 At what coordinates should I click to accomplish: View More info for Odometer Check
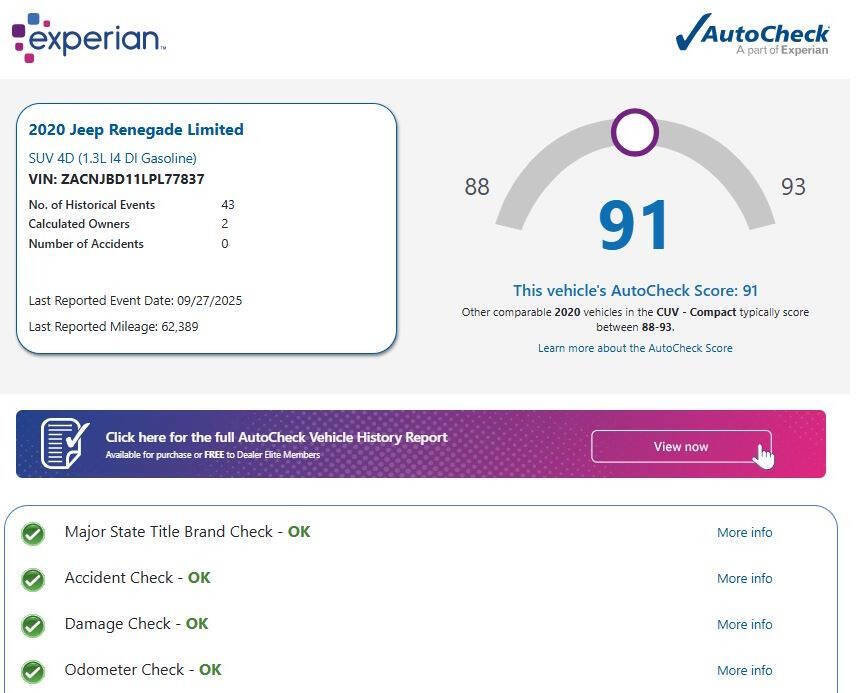744,671
